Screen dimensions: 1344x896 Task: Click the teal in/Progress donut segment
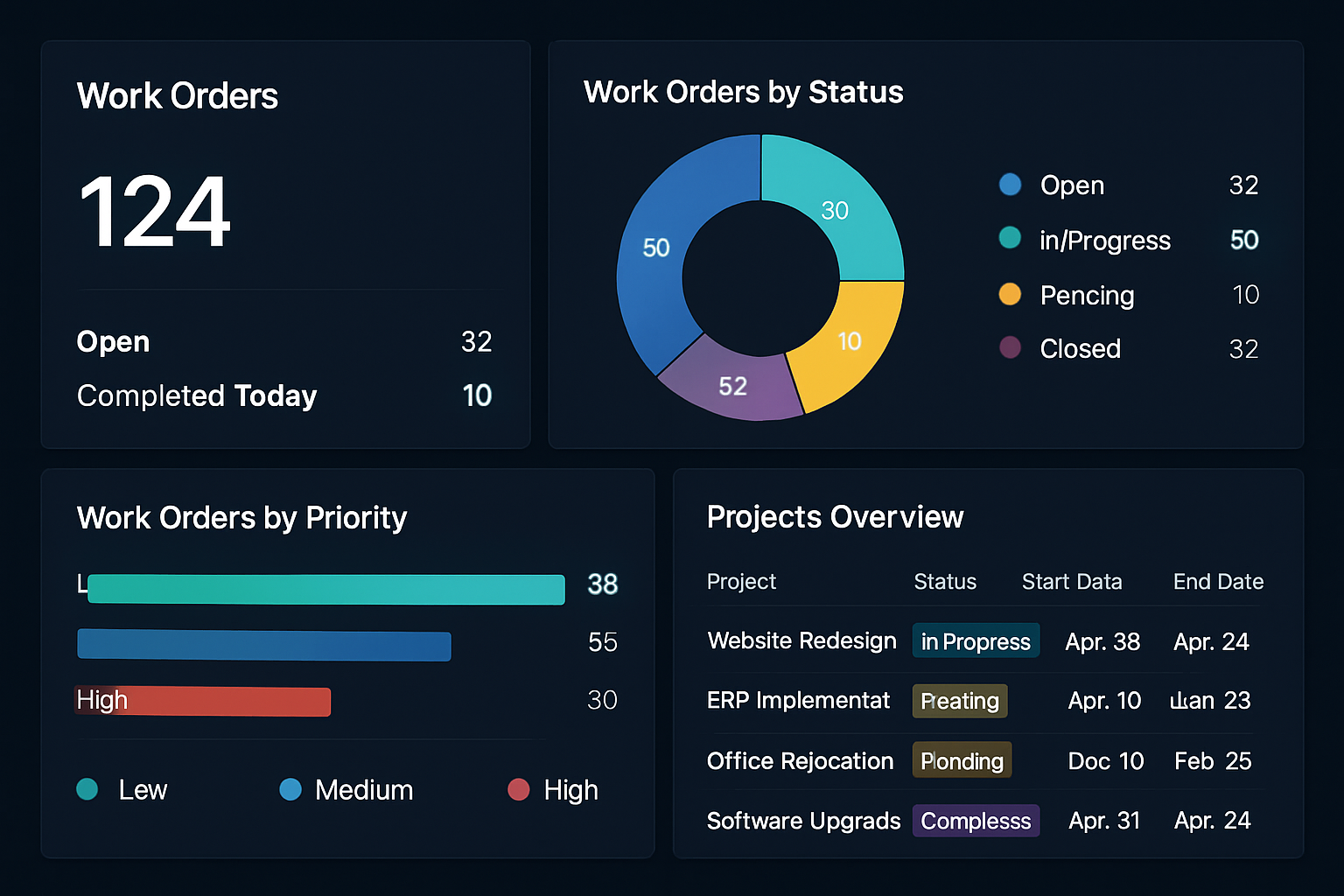pyautogui.click(x=840, y=210)
